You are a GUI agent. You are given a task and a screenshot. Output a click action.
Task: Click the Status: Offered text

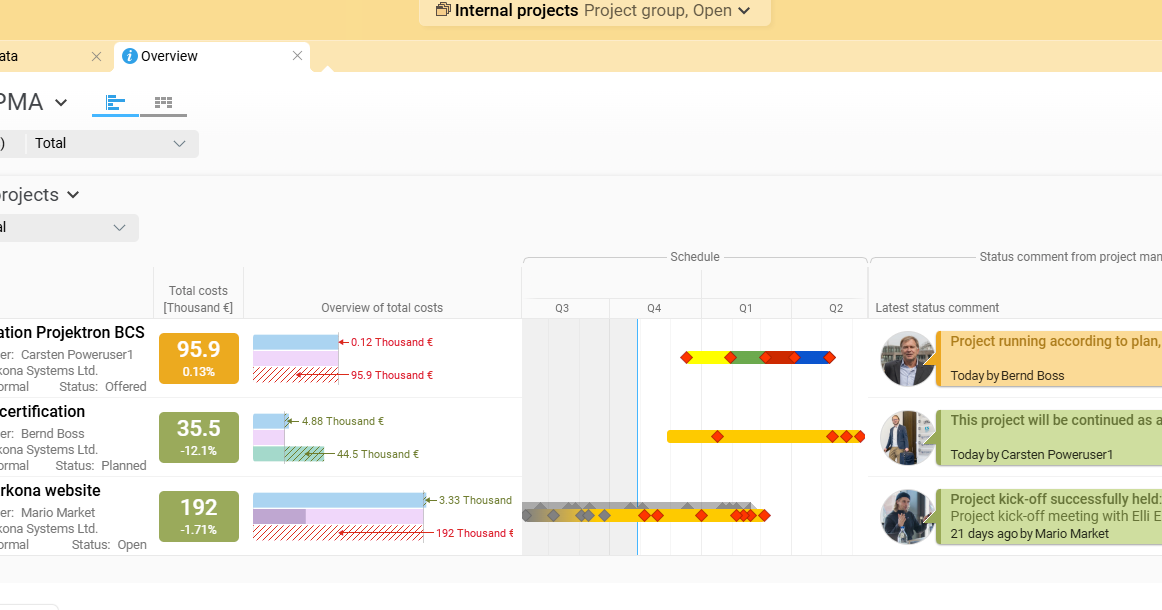tap(102, 387)
